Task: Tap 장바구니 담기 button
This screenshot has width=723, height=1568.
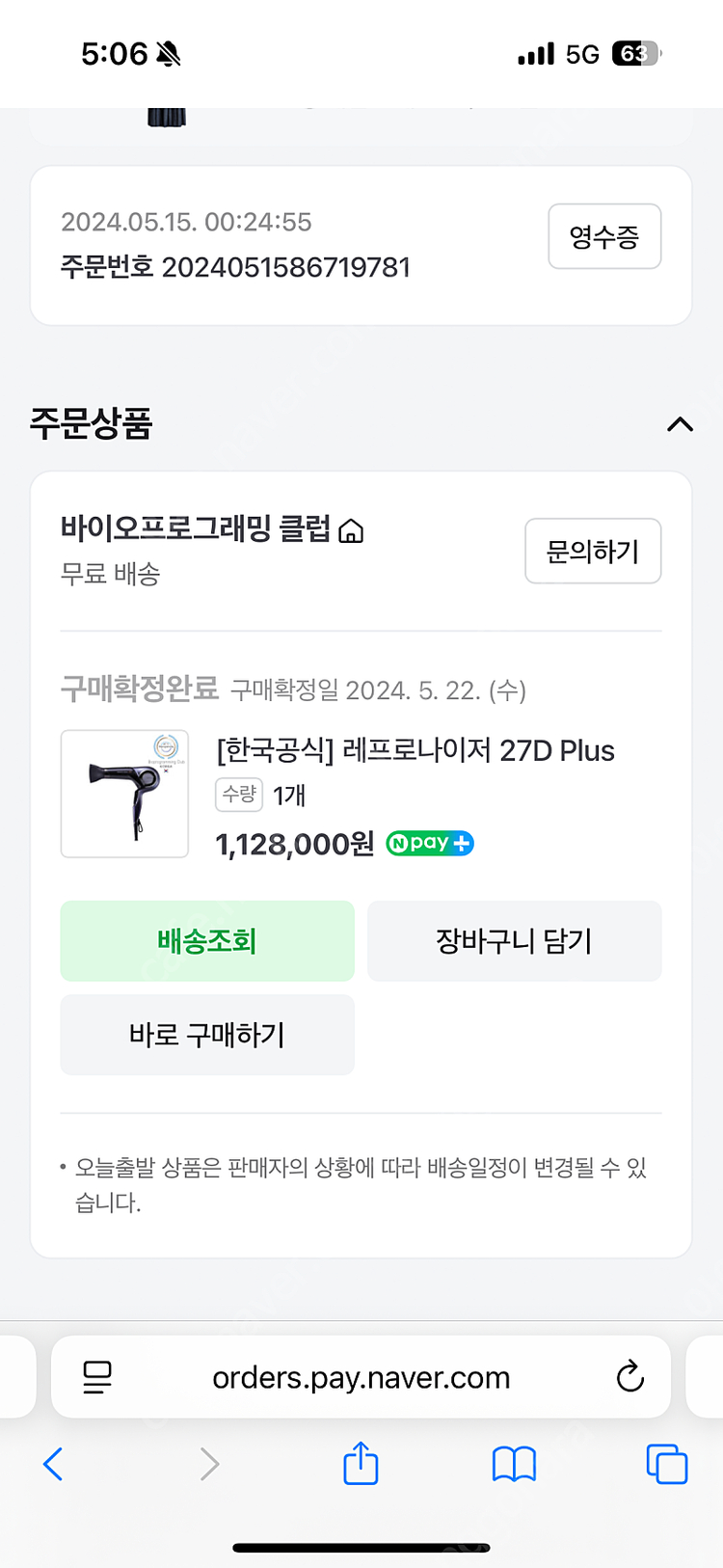Action: [x=514, y=941]
